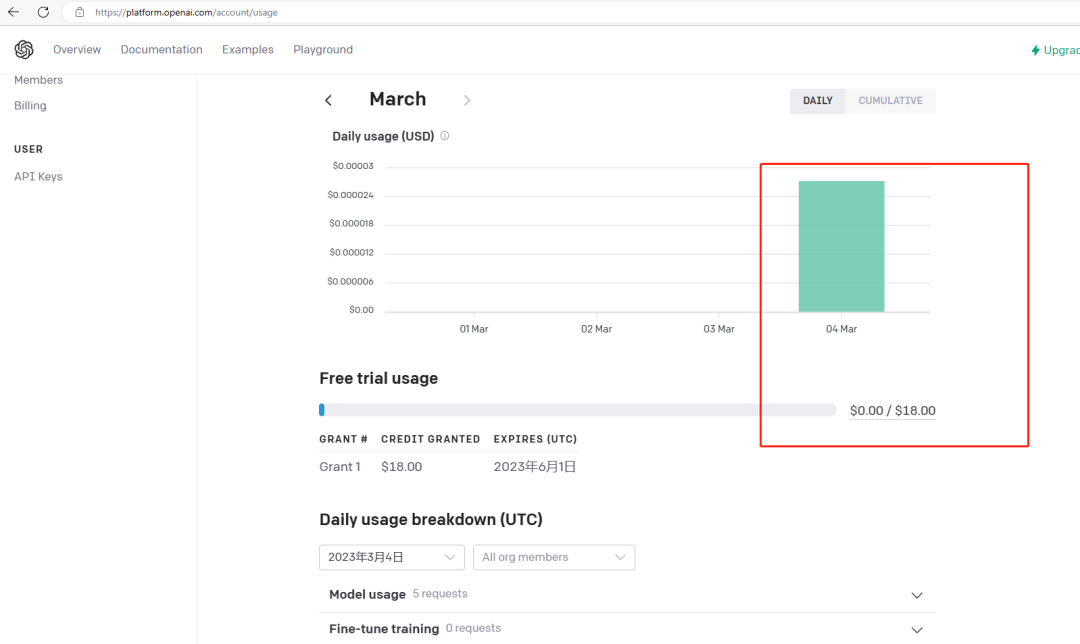Click the March month title
The width and height of the screenshot is (1080, 644).
[x=397, y=99]
